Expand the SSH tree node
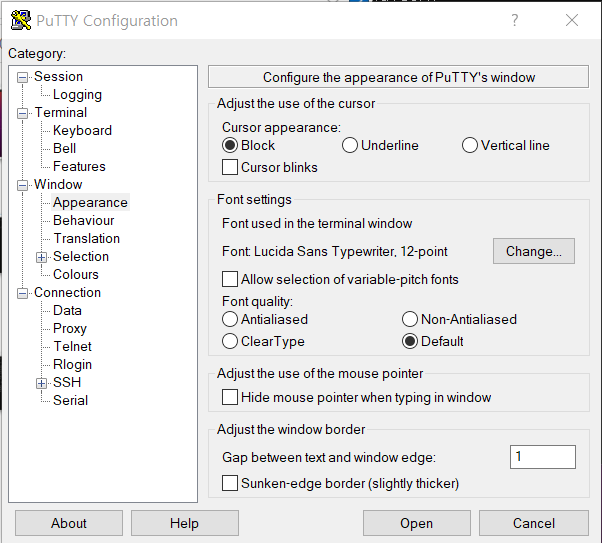The width and height of the screenshot is (602, 543). [41, 383]
